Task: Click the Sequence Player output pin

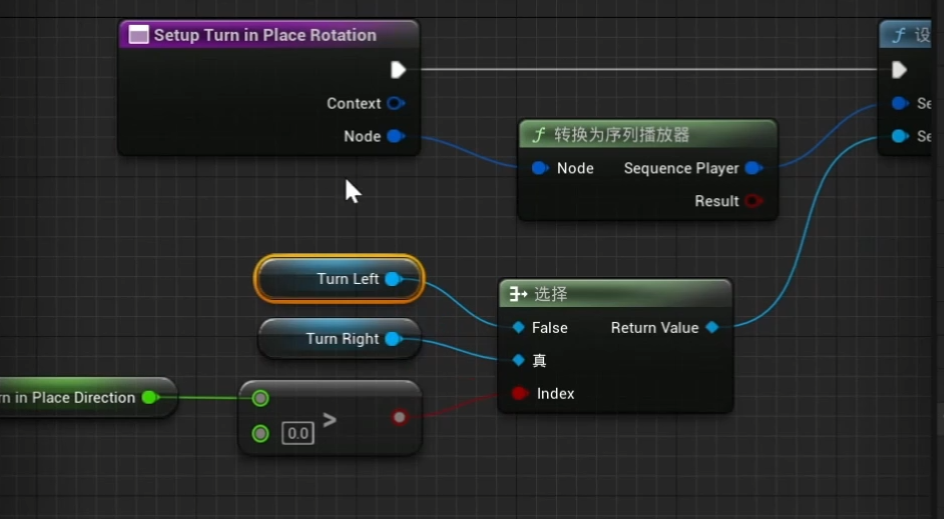Action: (x=754, y=168)
